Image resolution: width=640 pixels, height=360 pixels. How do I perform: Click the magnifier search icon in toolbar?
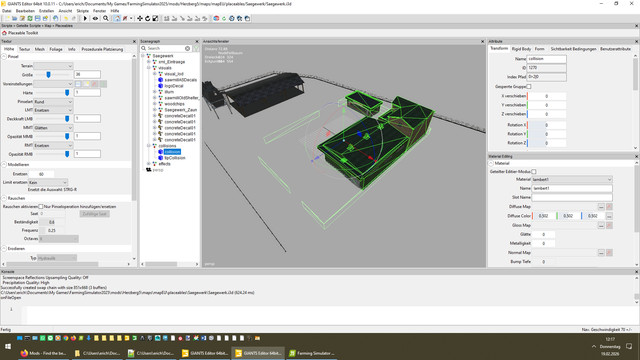point(106,18)
